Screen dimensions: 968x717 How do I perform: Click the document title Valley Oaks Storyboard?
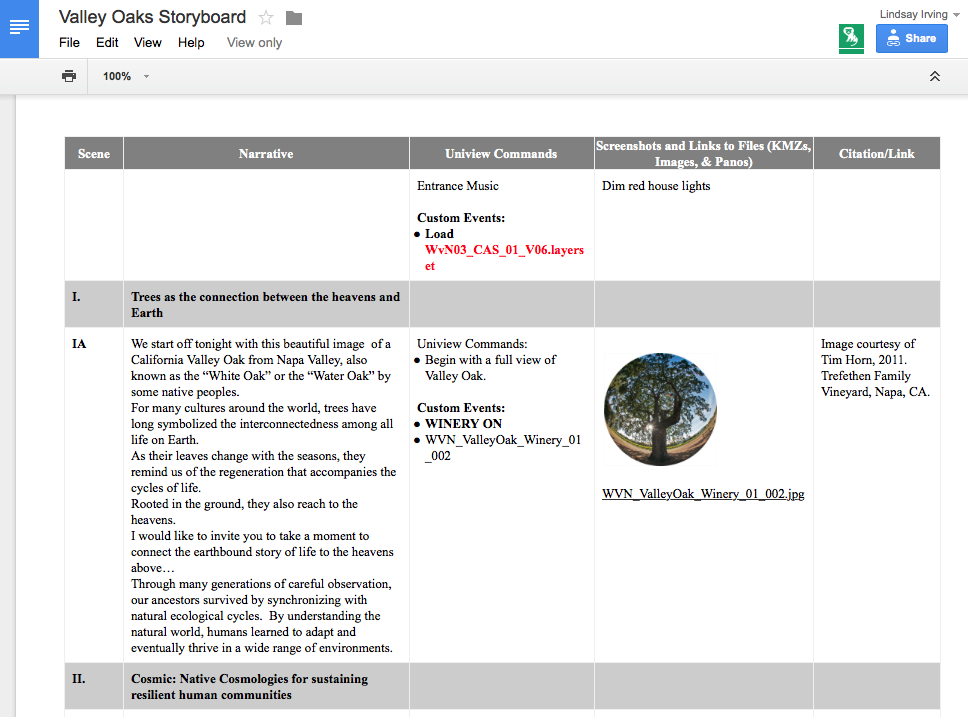click(x=152, y=17)
